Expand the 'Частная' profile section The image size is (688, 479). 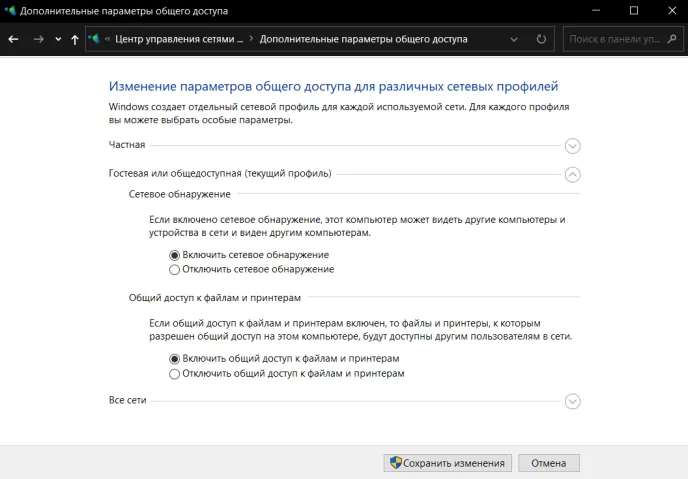pyautogui.click(x=572, y=145)
